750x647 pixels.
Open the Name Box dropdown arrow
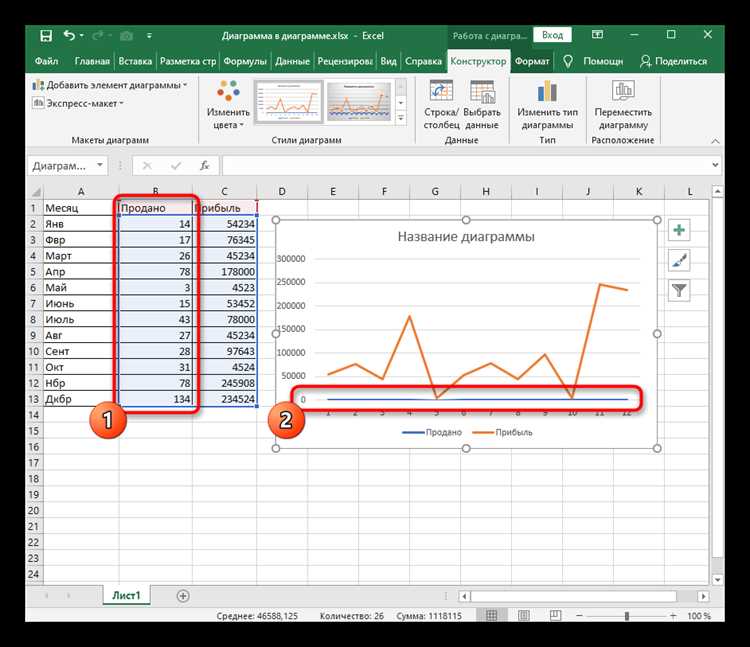coord(100,165)
